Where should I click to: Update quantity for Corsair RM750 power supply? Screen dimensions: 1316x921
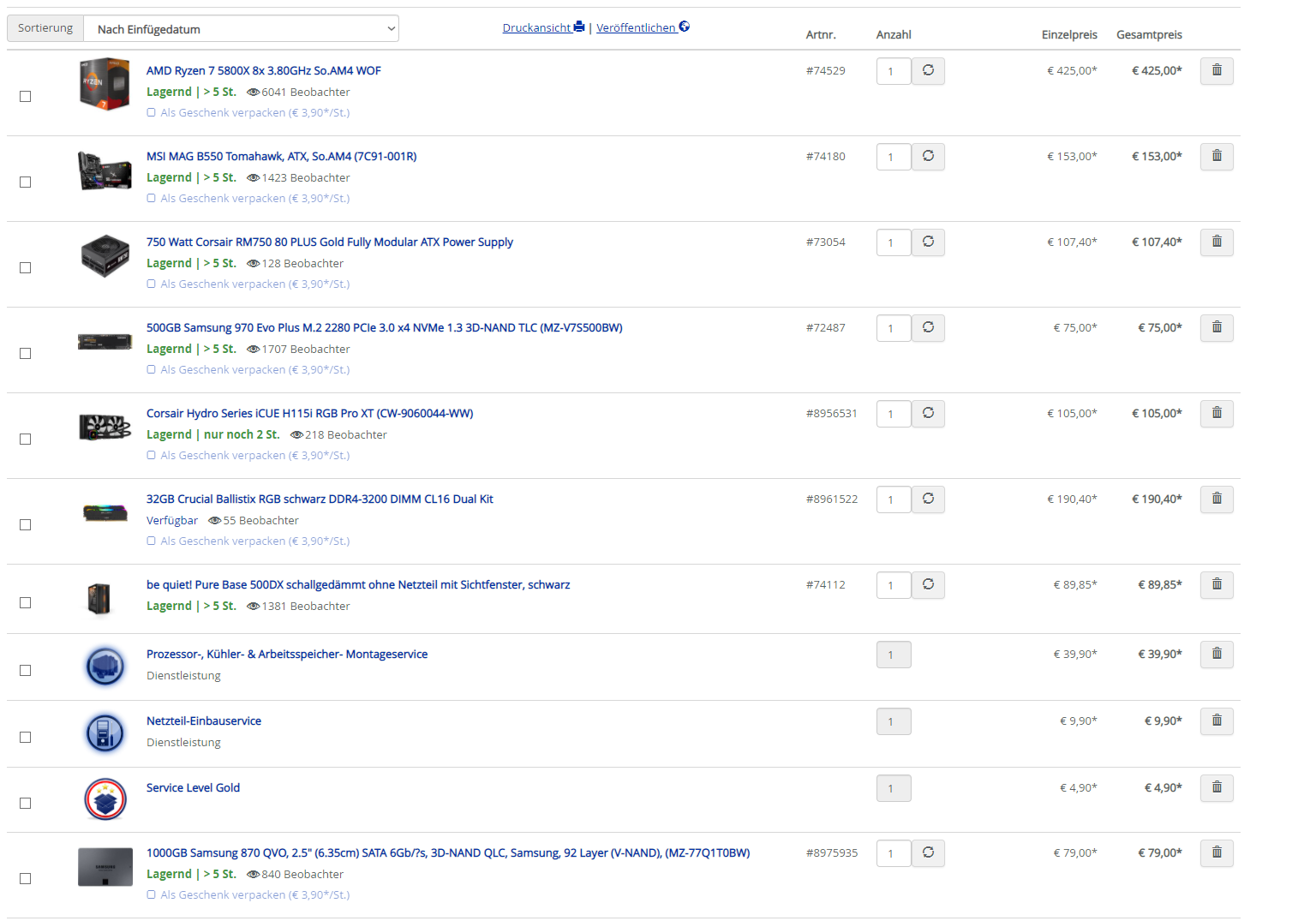pos(928,242)
